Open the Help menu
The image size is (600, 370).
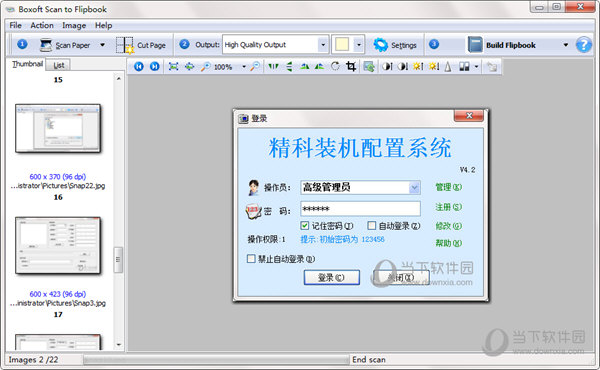pos(103,25)
